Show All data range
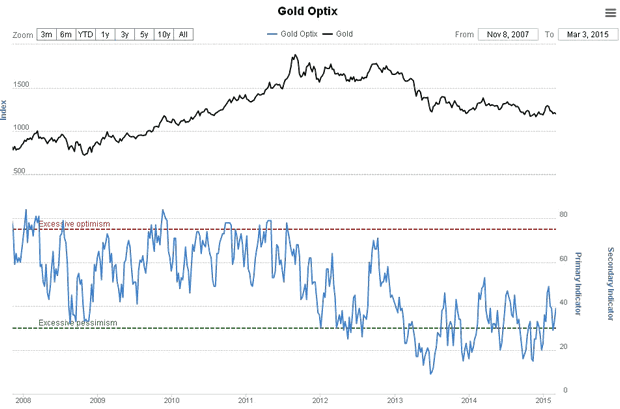The height and width of the screenshot is (409, 620). [183, 34]
